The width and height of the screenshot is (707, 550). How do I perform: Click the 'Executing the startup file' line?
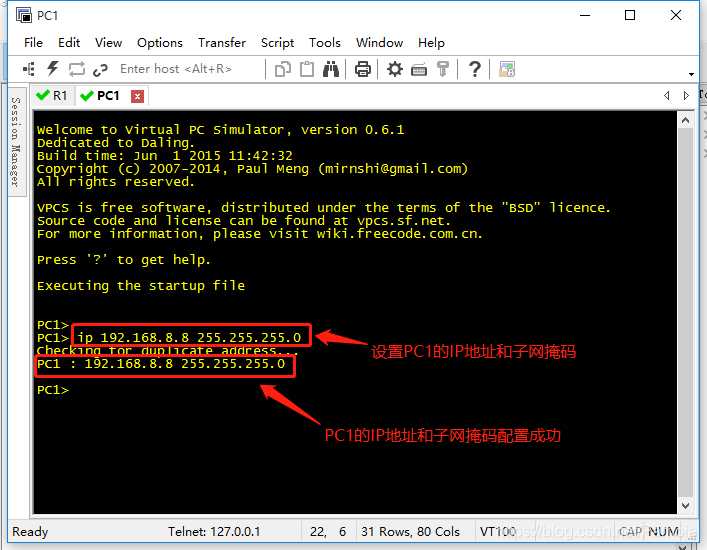[x=141, y=286]
